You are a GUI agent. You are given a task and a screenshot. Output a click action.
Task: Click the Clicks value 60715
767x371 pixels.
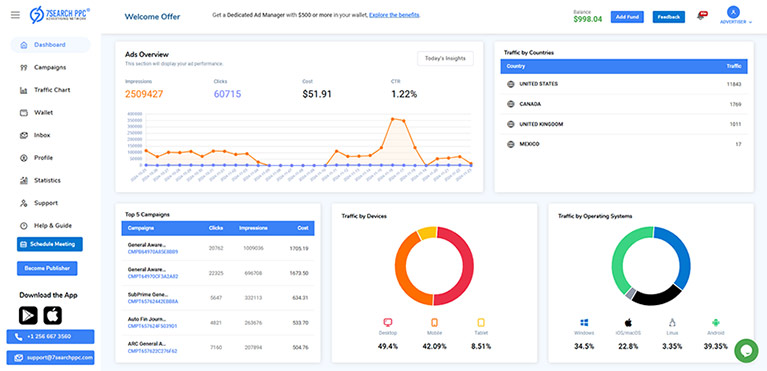coord(227,94)
